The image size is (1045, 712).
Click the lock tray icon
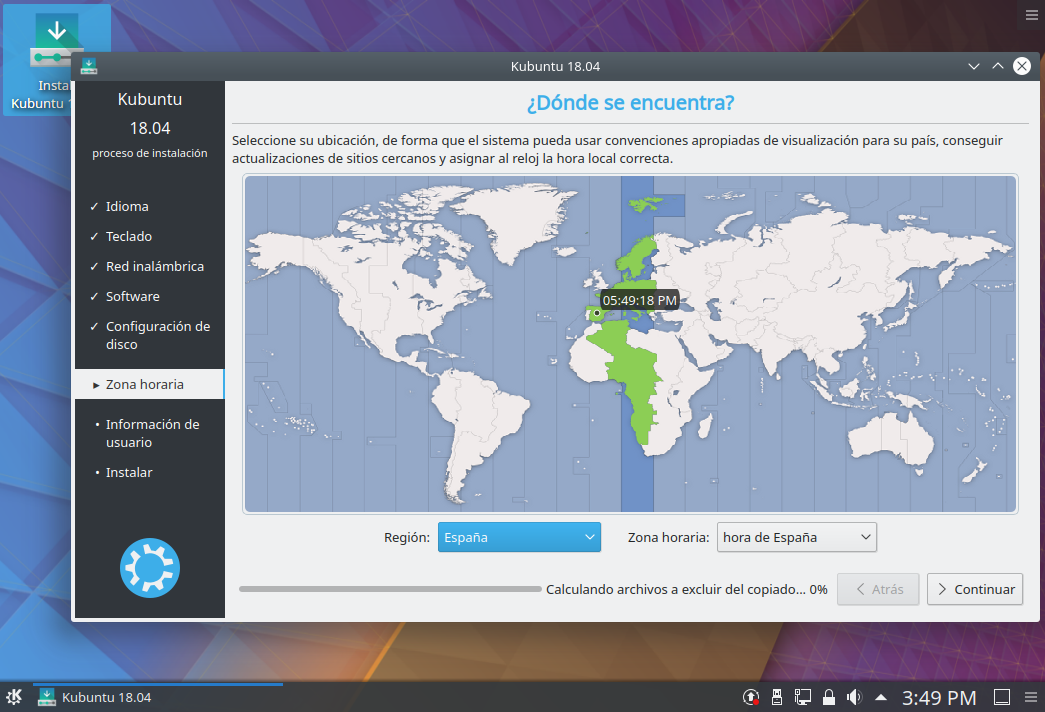pos(828,697)
